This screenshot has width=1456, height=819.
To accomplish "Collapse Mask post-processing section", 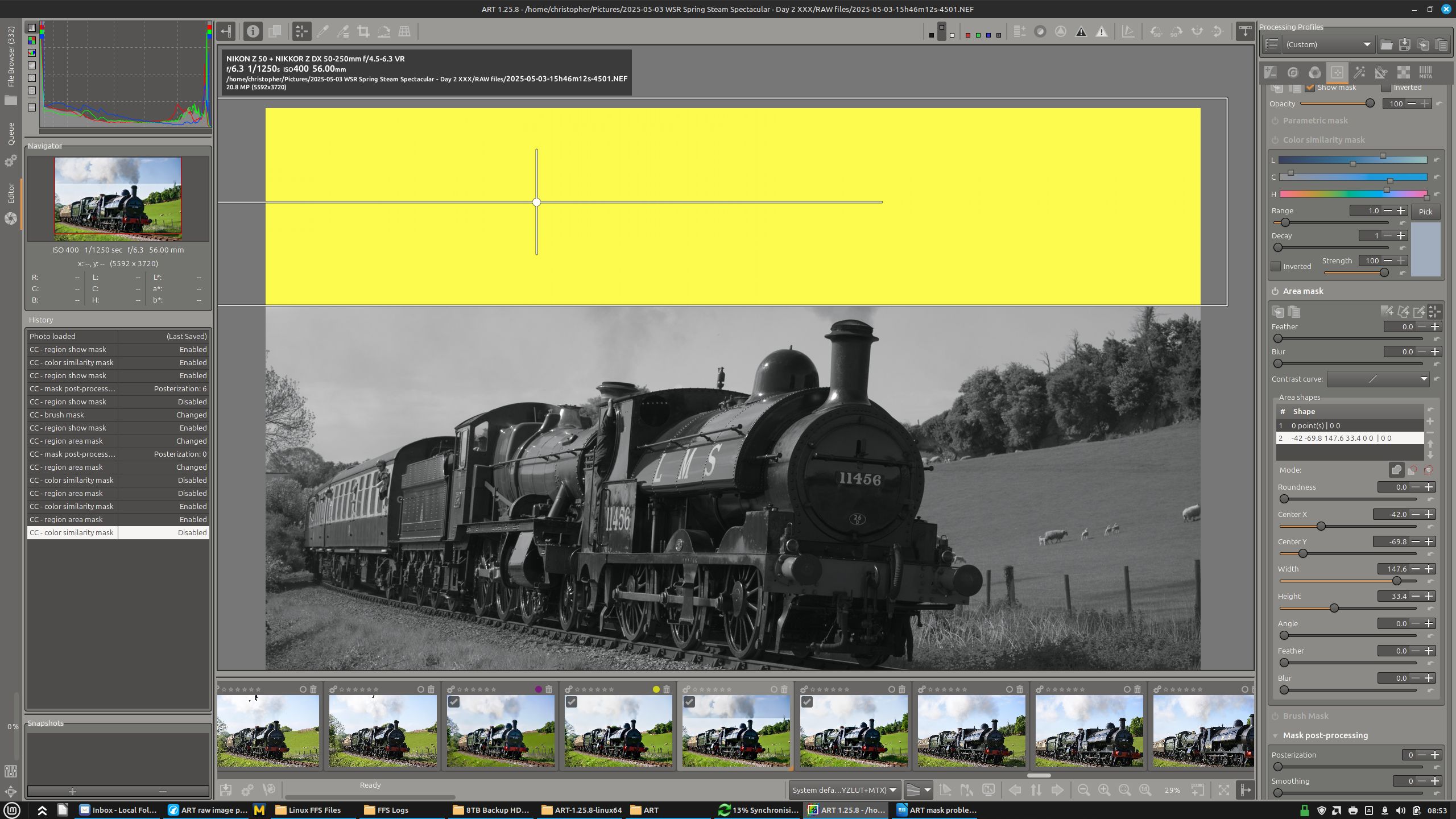I will click(x=1275, y=735).
